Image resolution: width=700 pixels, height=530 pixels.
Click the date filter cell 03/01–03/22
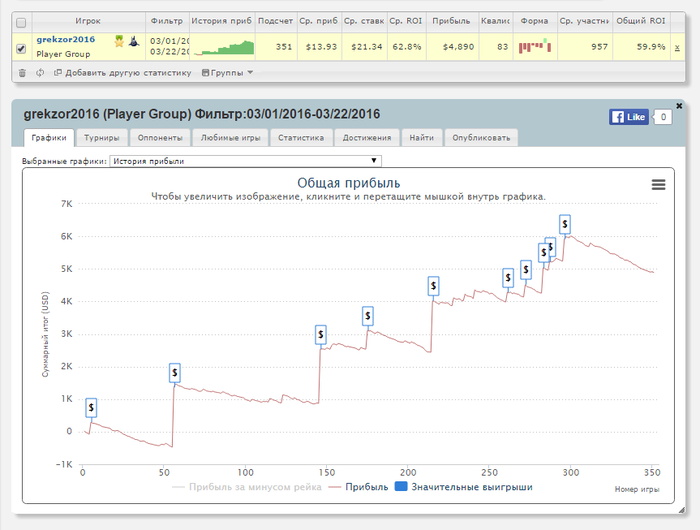click(x=169, y=46)
